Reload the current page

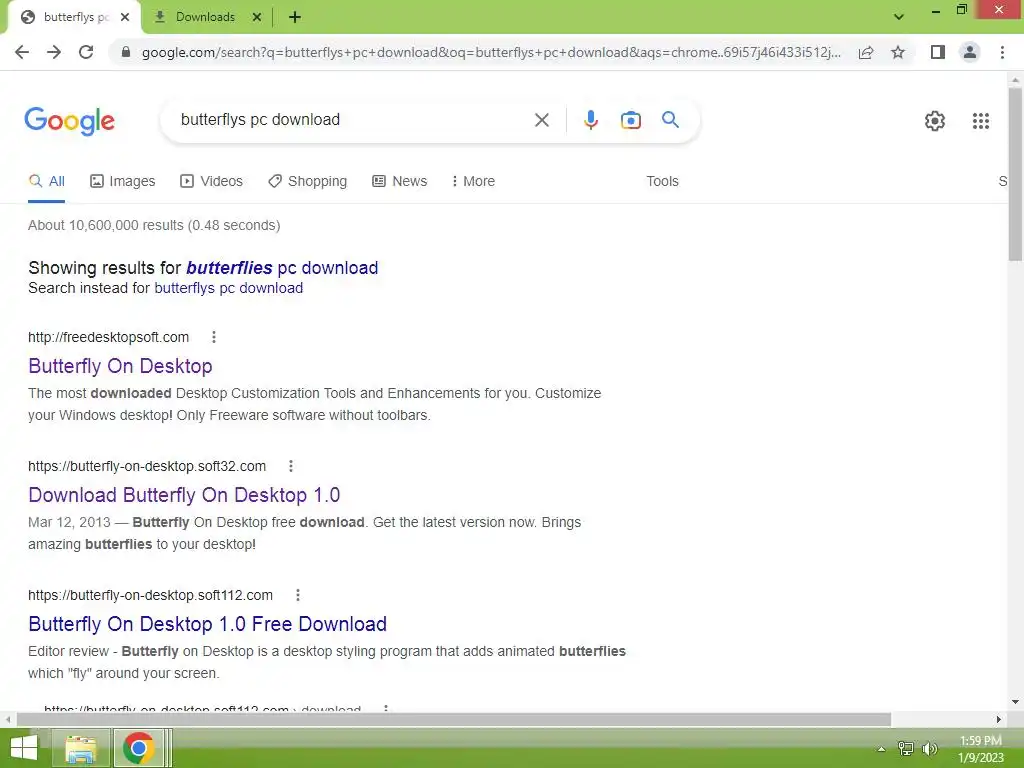pos(86,52)
